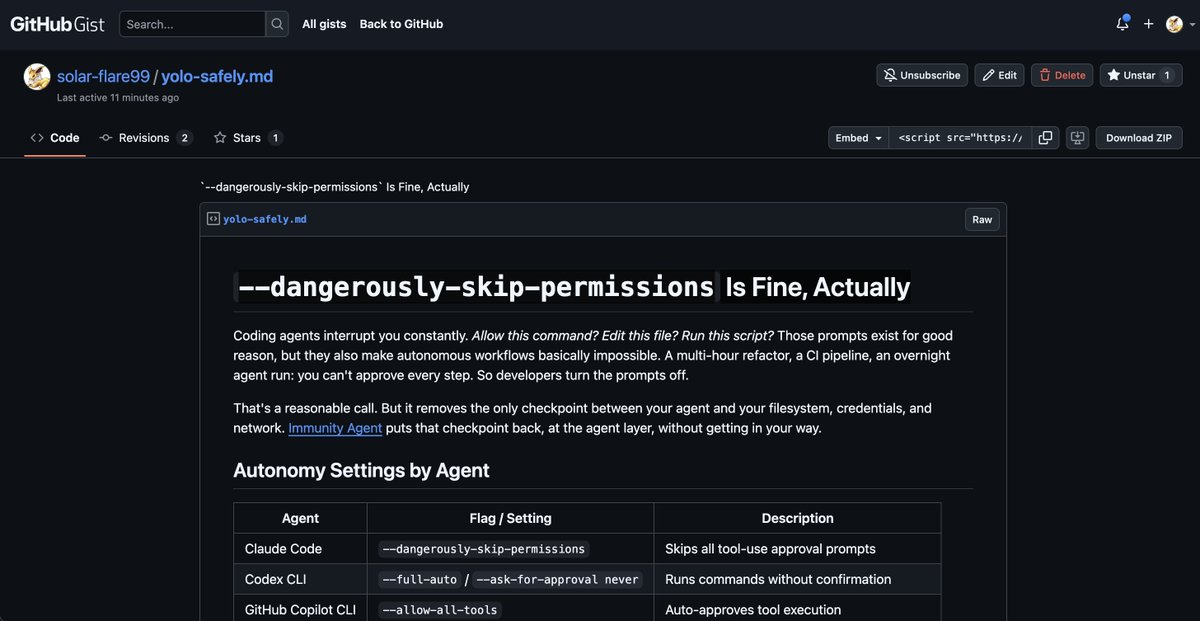Viewport: 1200px width, 621px height.
Task: Open yolo-safely.md file header link
Action: pos(265,219)
